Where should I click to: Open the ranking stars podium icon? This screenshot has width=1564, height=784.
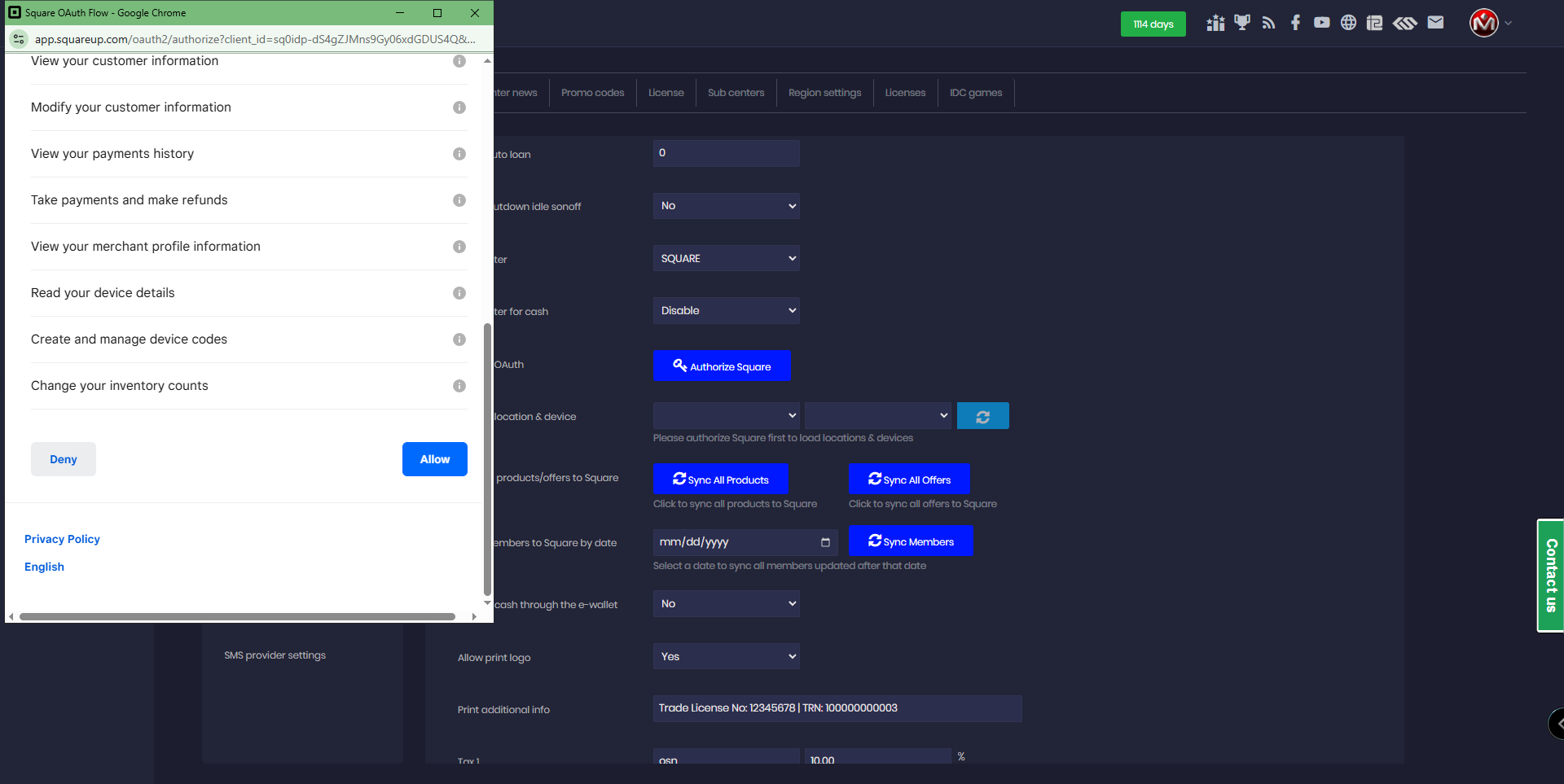coord(1215,23)
